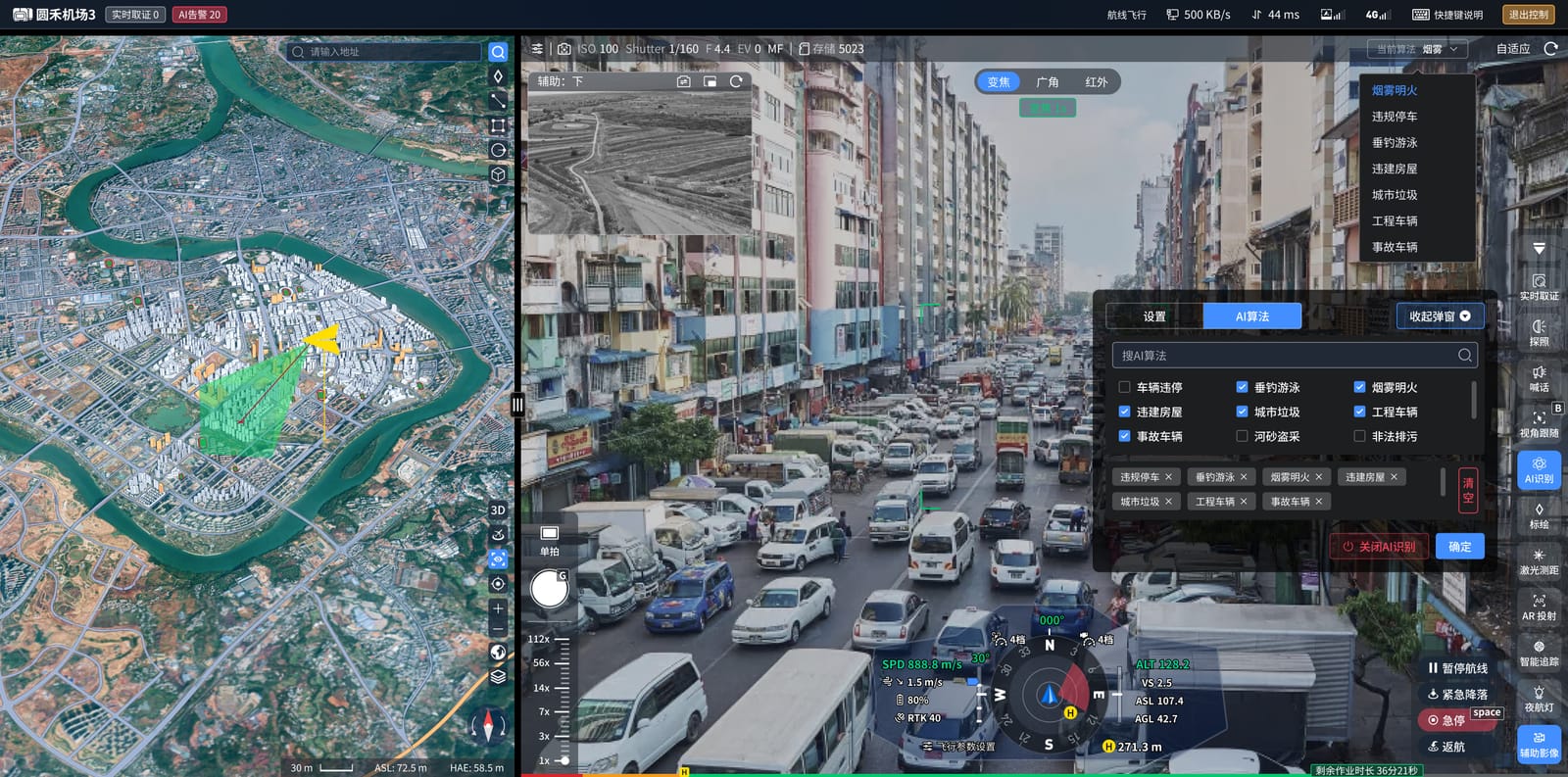Select the 激光测距 laser ranging icon
Viewport: 1568px width, 777px height.
point(1539,561)
